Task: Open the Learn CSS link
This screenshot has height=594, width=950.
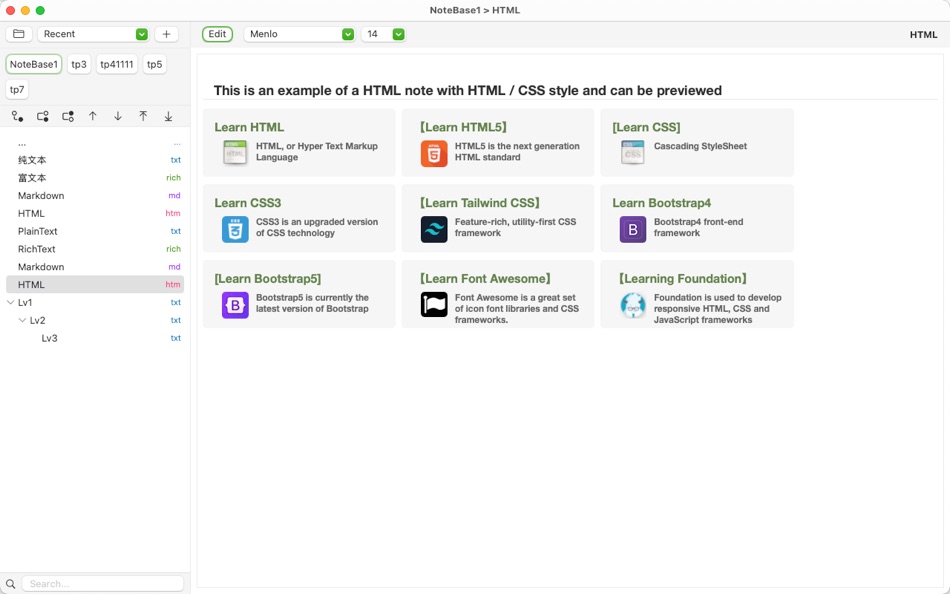Action: [x=646, y=127]
